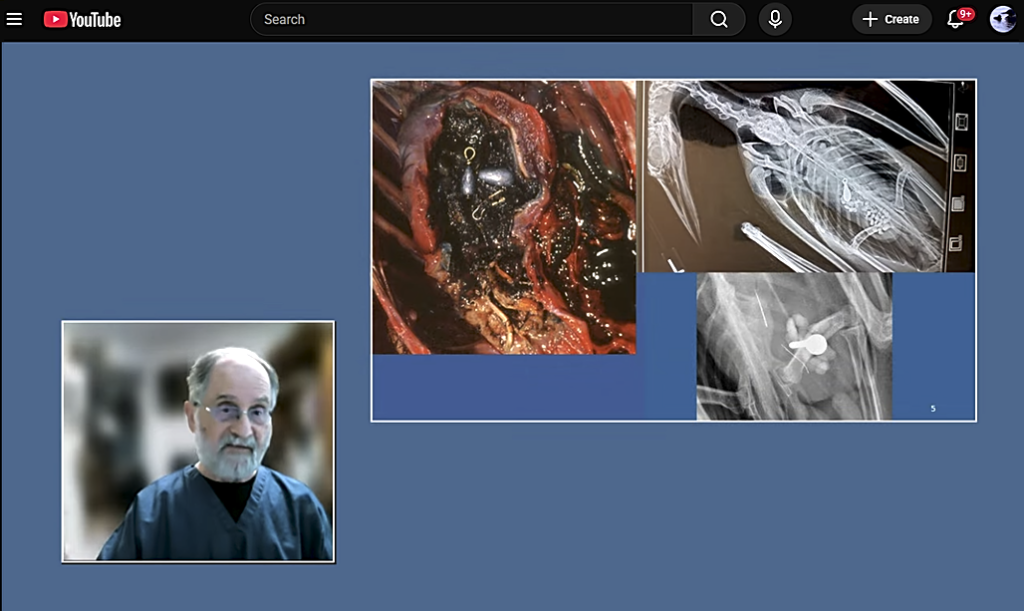Open the notifications bell

coord(955,20)
